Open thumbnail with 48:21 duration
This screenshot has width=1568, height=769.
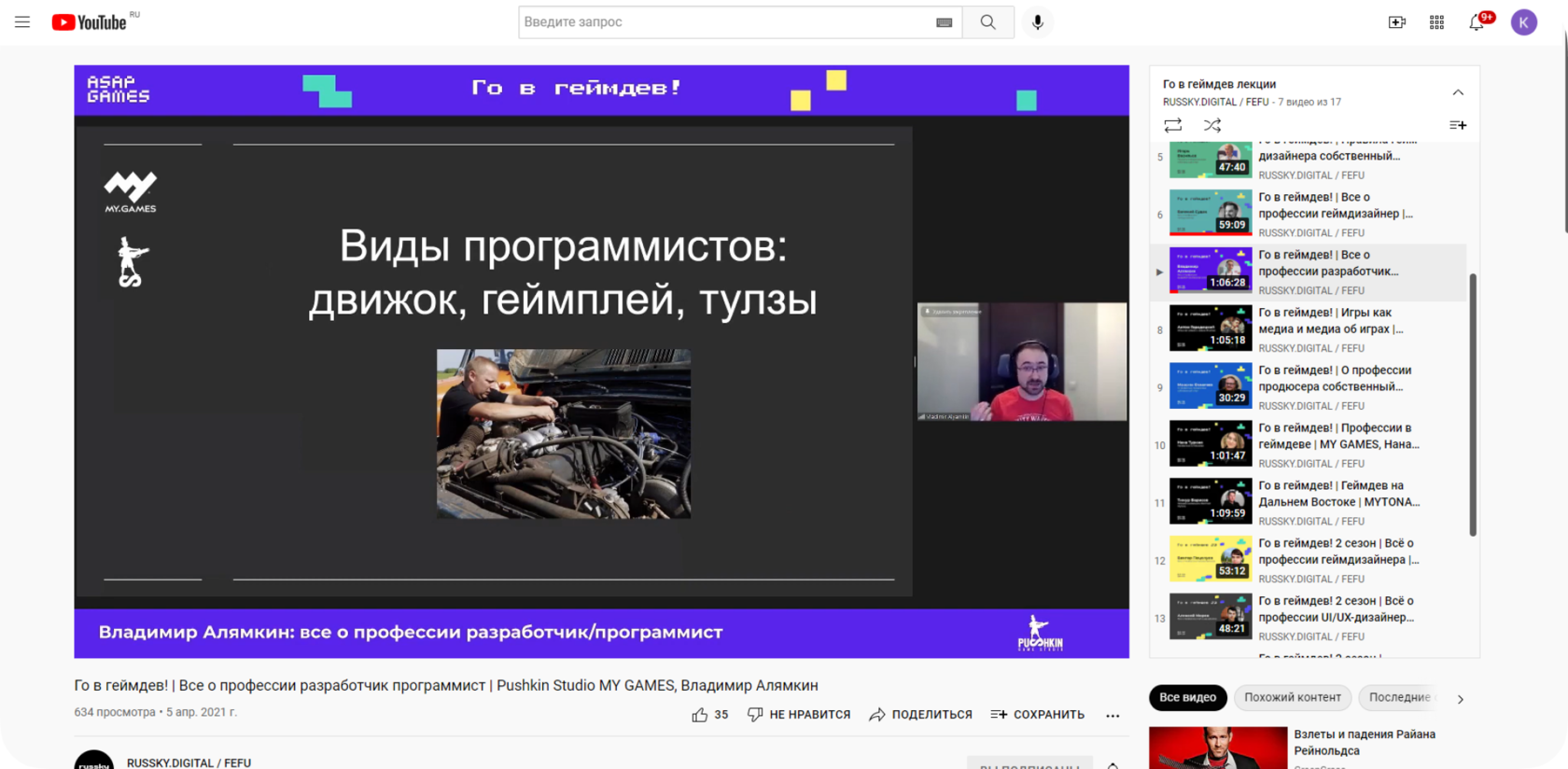(1211, 617)
